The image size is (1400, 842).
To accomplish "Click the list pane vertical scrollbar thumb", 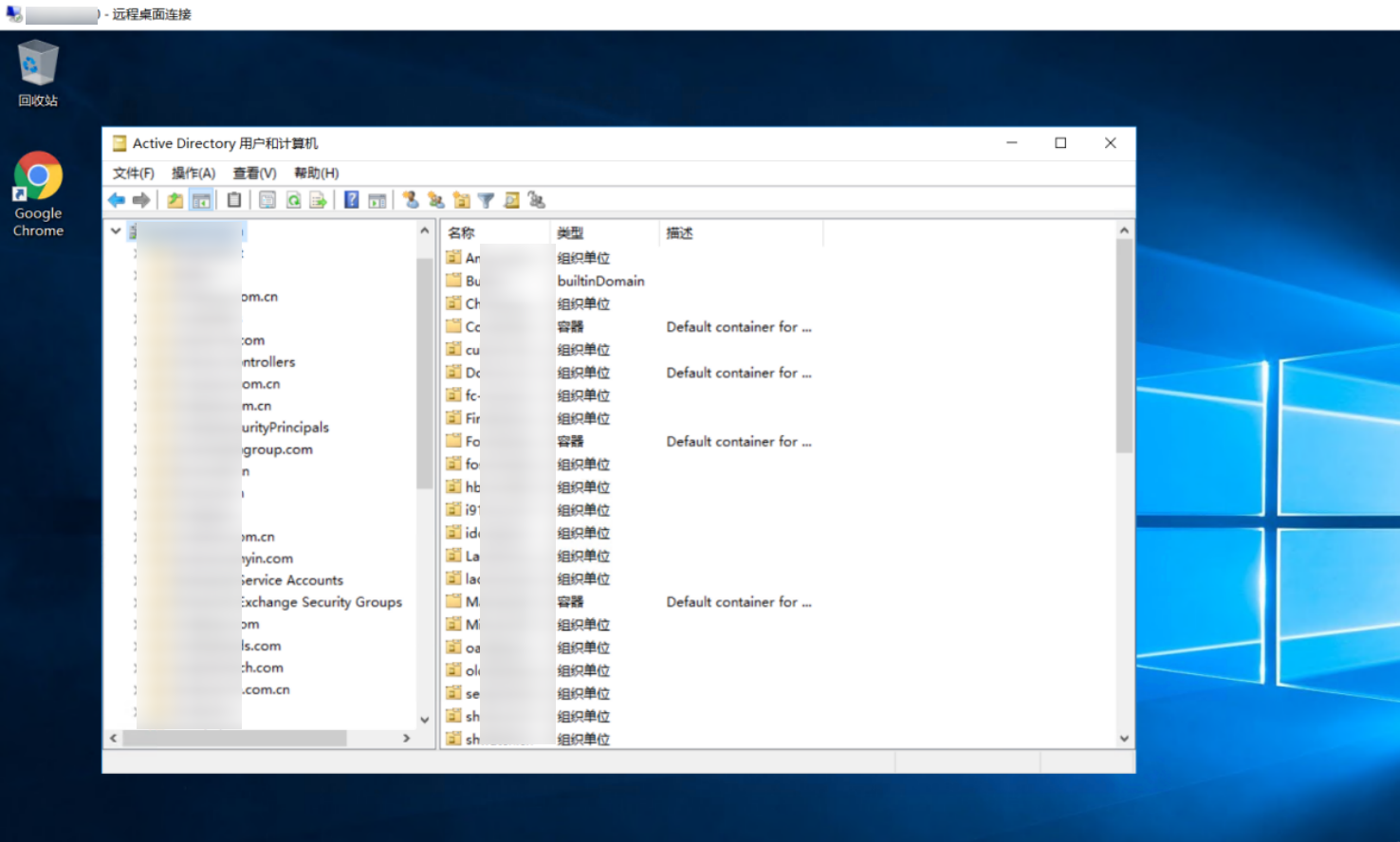I will (x=1124, y=346).
